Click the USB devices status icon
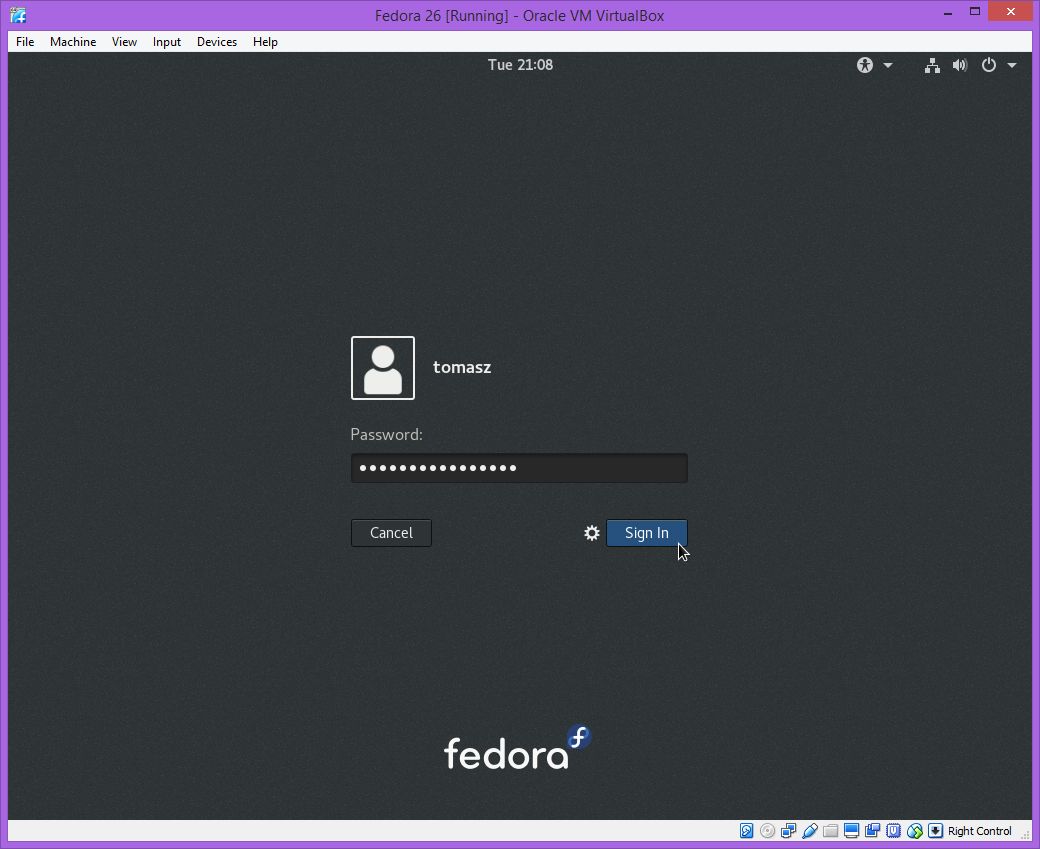 click(x=810, y=831)
